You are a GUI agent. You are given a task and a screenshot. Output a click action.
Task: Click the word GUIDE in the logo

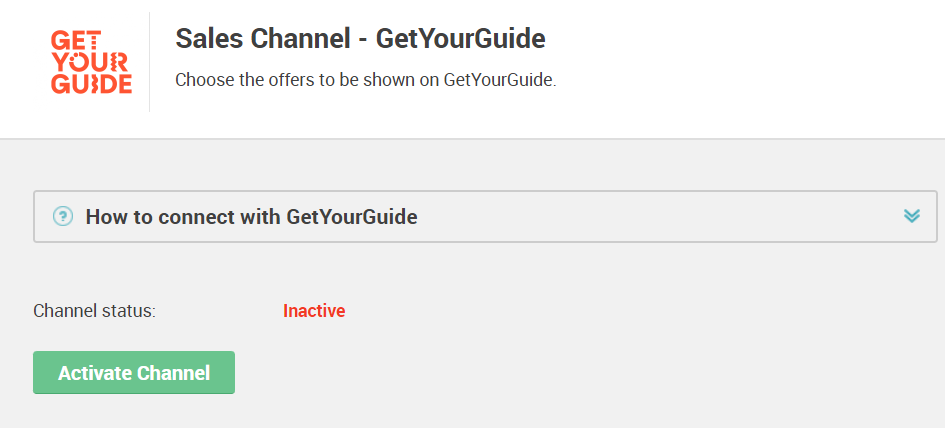pos(91,84)
